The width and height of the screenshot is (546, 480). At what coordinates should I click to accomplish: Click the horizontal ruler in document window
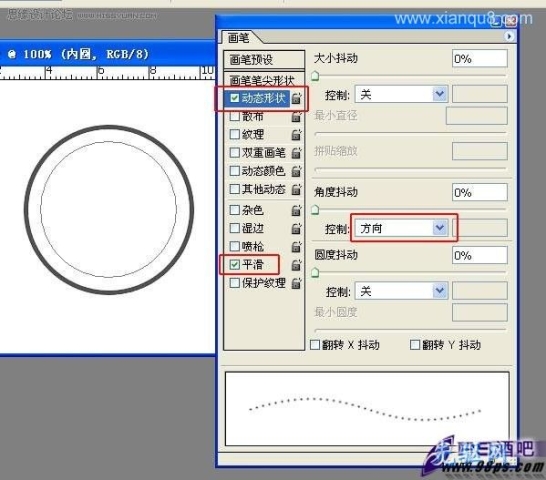[108, 72]
